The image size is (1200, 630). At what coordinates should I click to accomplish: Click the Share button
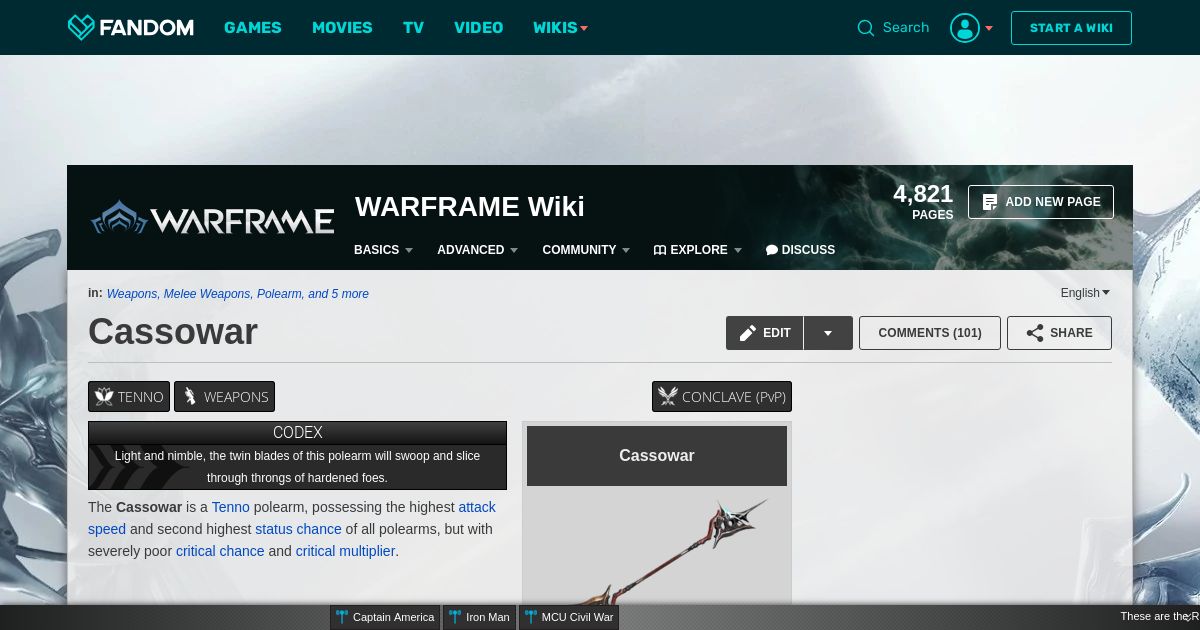coord(1059,333)
